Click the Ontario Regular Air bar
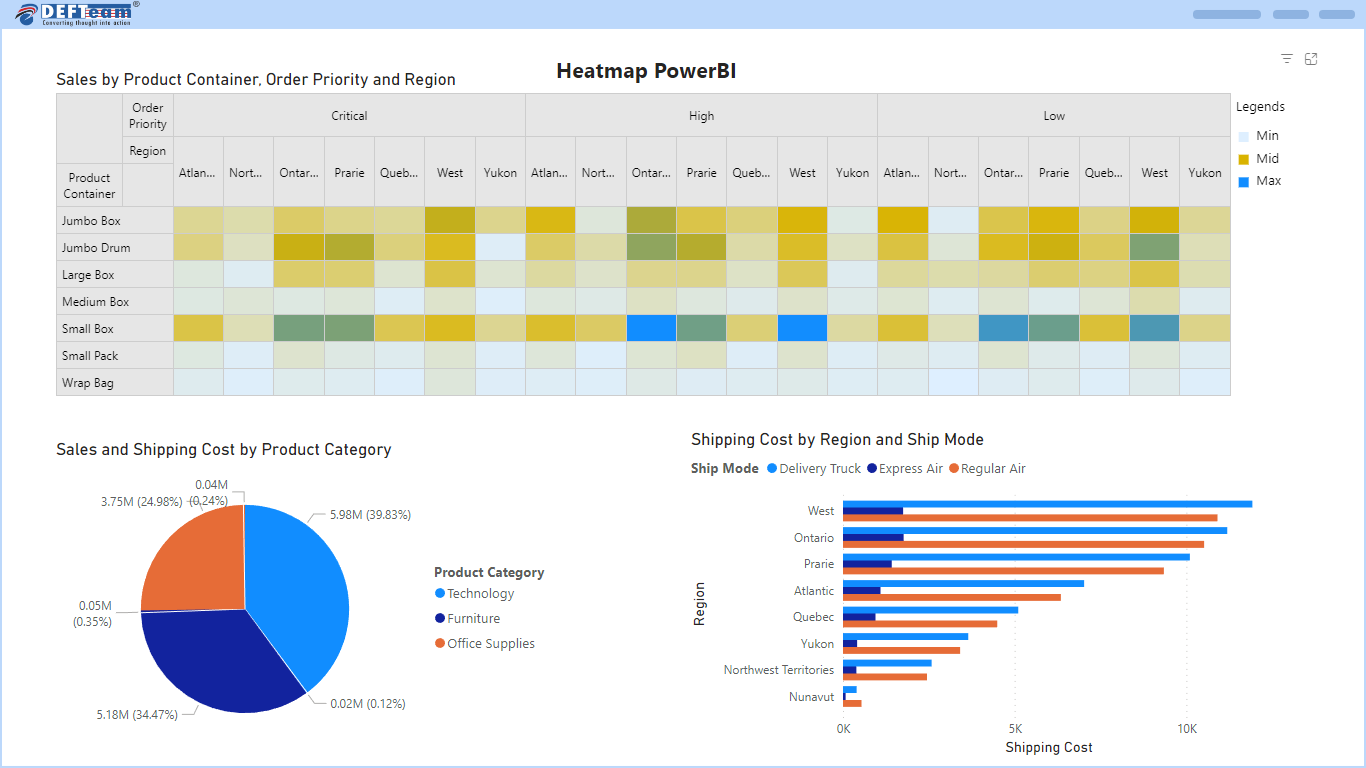1366x768 pixels. click(1023, 545)
